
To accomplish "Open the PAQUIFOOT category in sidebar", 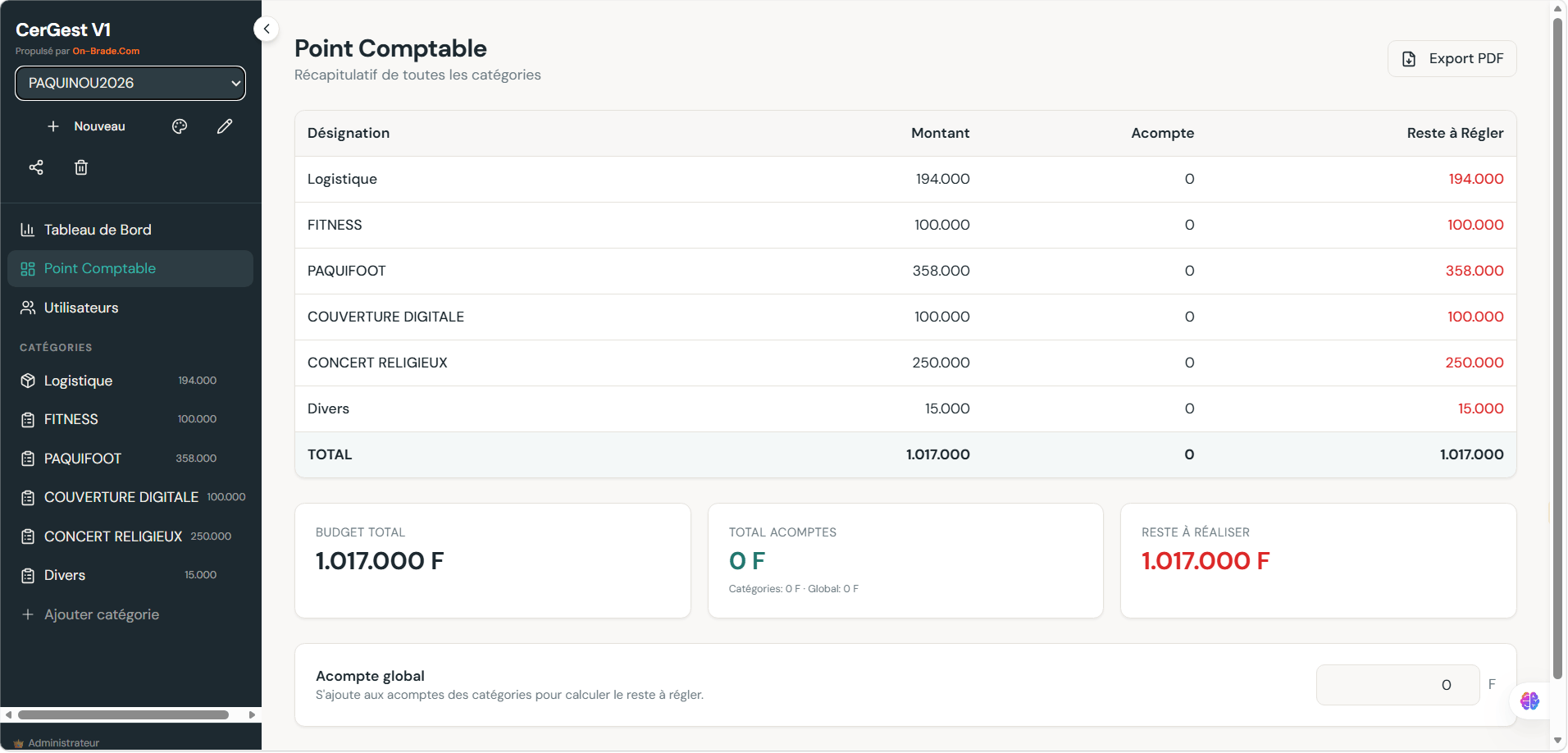I will click(x=130, y=459).
